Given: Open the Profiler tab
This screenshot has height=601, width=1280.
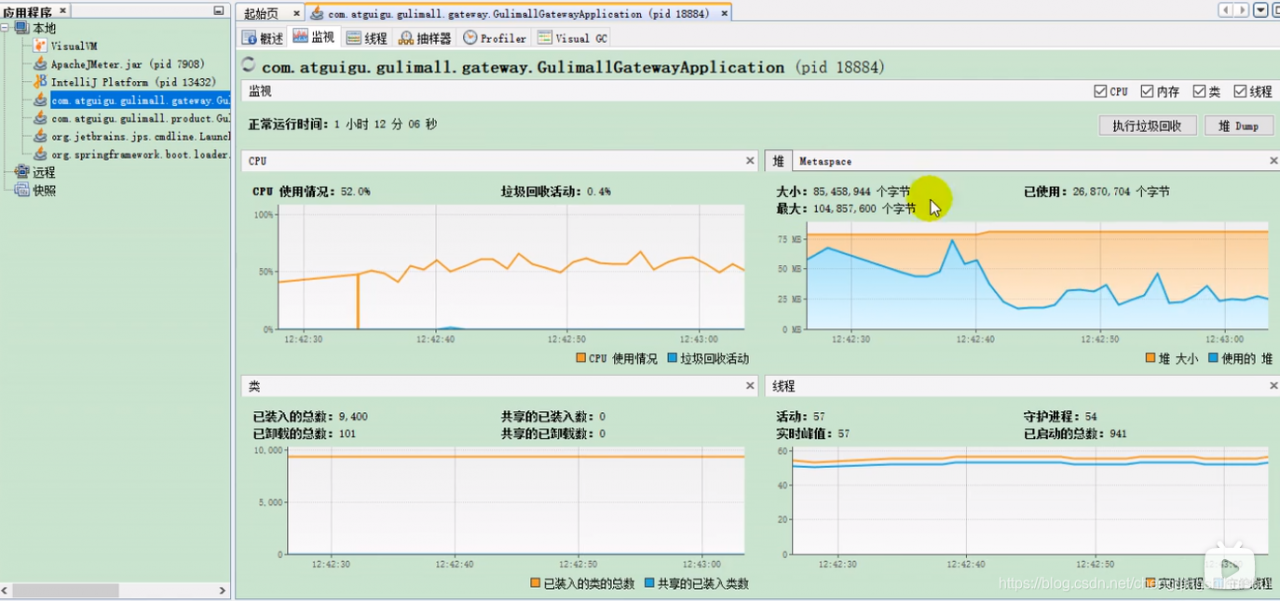Looking at the screenshot, I should 495,38.
